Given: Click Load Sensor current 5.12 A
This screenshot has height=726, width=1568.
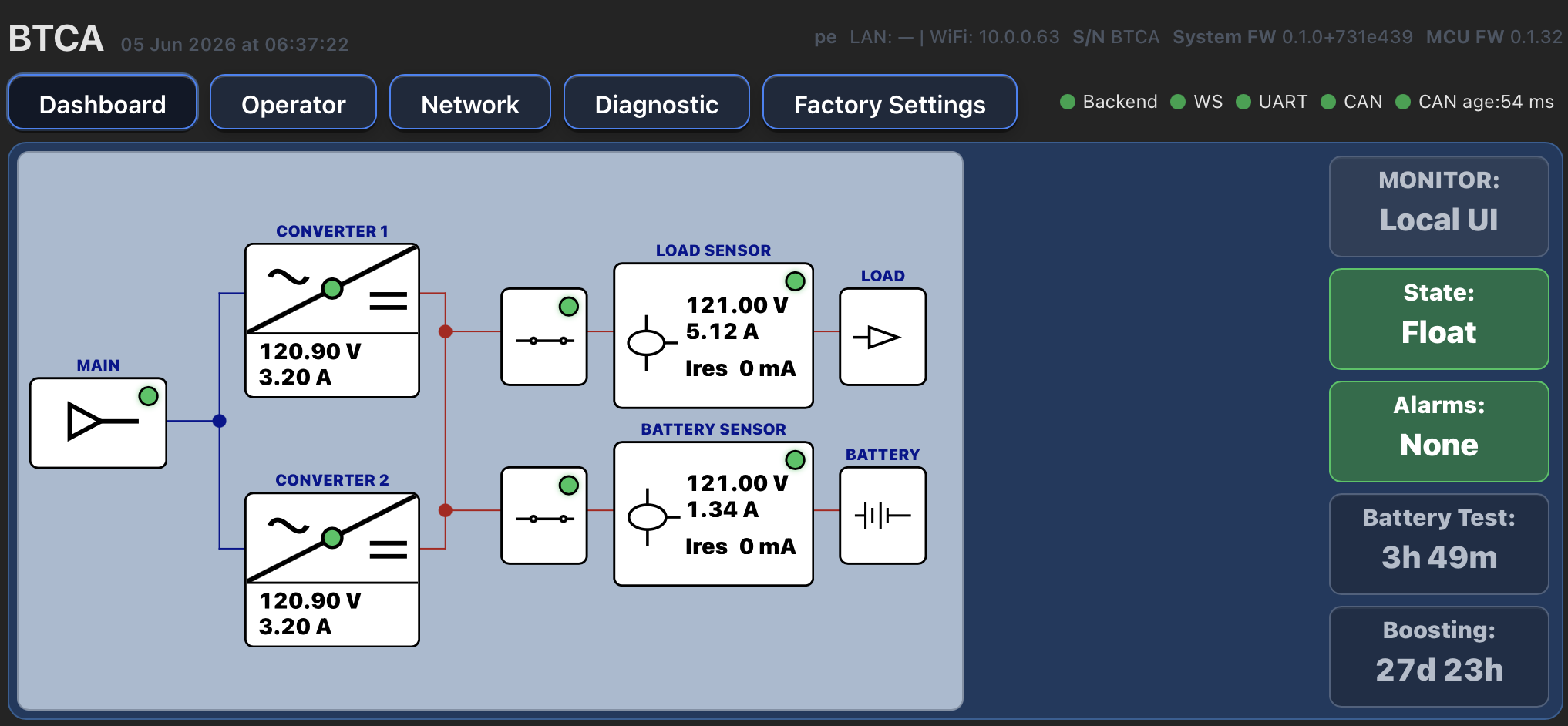Looking at the screenshot, I should pyautogui.click(x=722, y=331).
